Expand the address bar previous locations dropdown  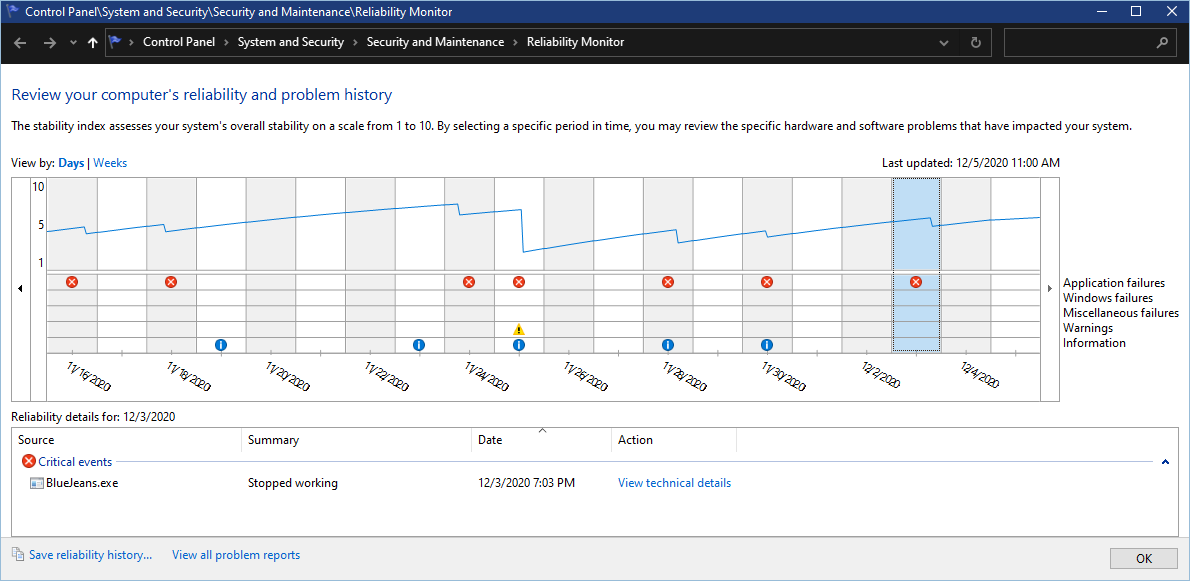click(945, 43)
